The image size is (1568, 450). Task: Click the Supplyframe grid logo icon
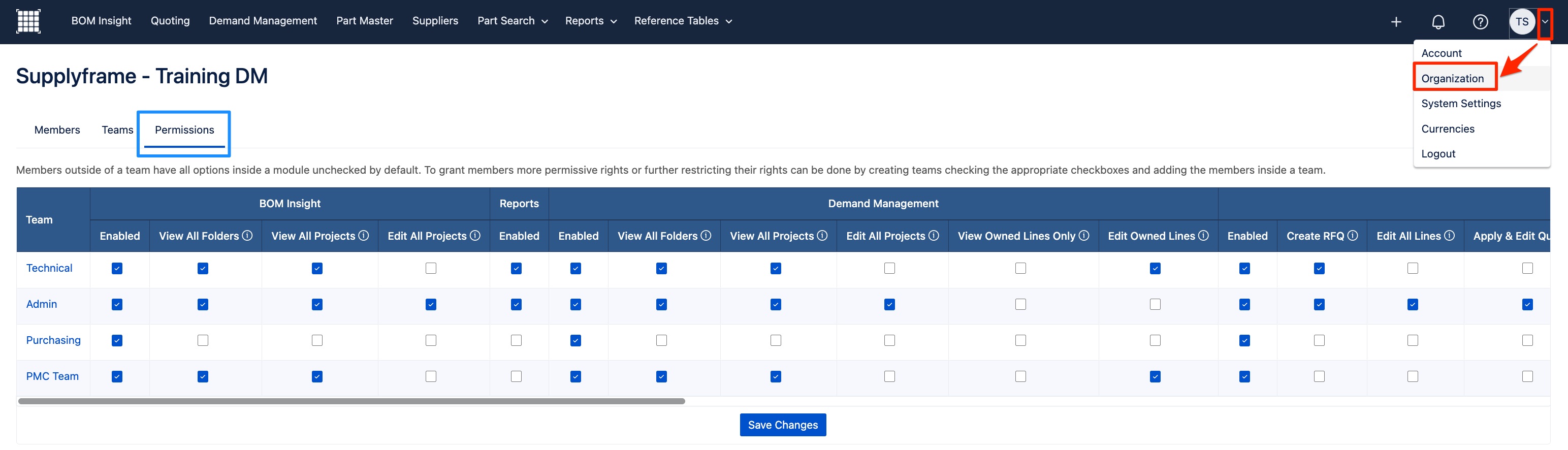(x=28, y=21)
